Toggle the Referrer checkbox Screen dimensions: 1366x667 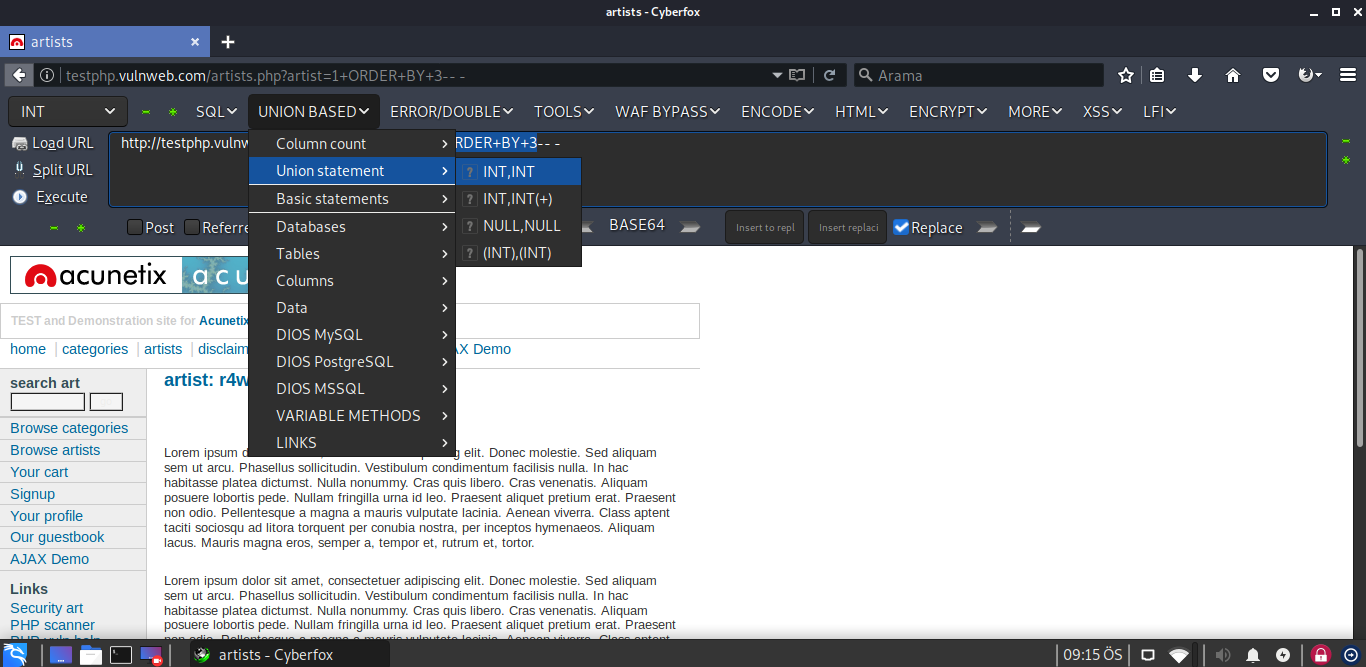[192, 227]
